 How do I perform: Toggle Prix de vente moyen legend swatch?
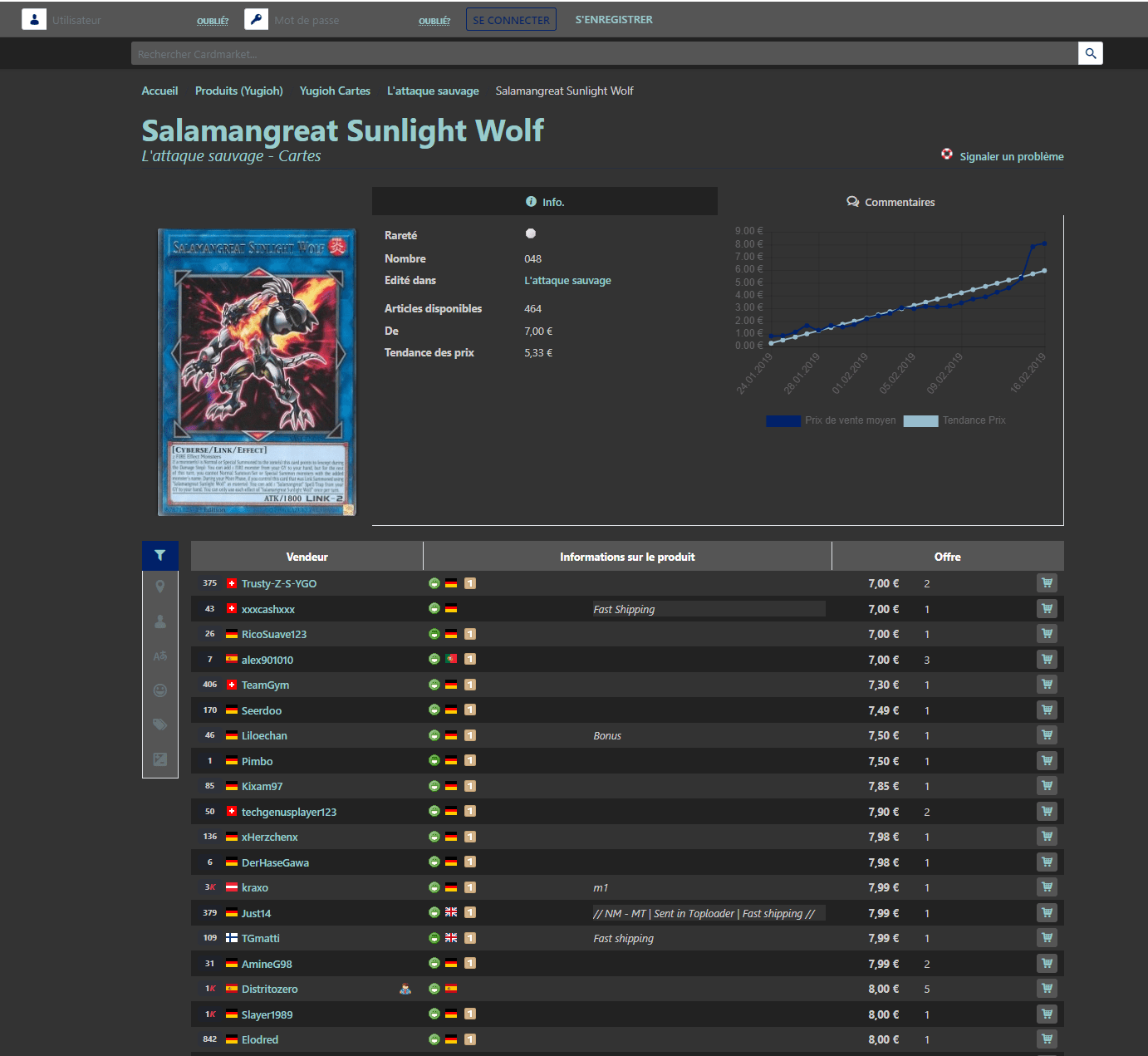click(x=783, y=420)
